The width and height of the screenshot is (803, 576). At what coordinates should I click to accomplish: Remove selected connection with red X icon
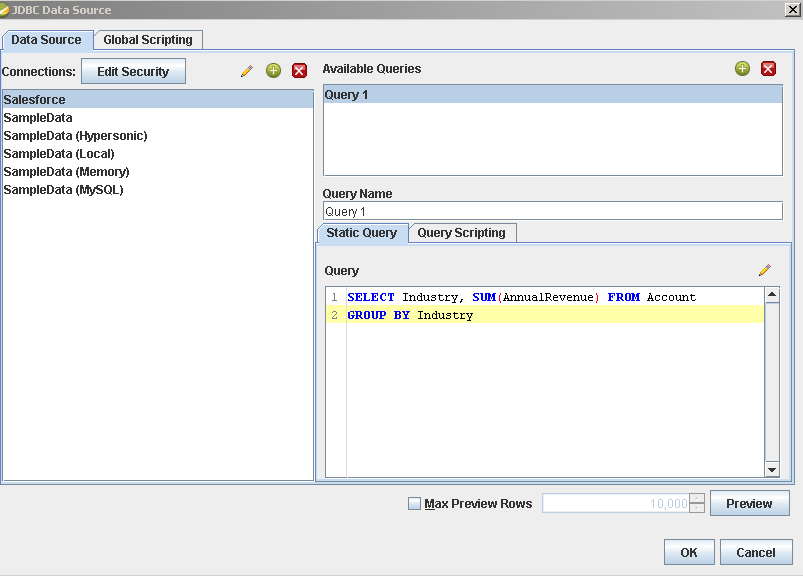click(299, 71)
